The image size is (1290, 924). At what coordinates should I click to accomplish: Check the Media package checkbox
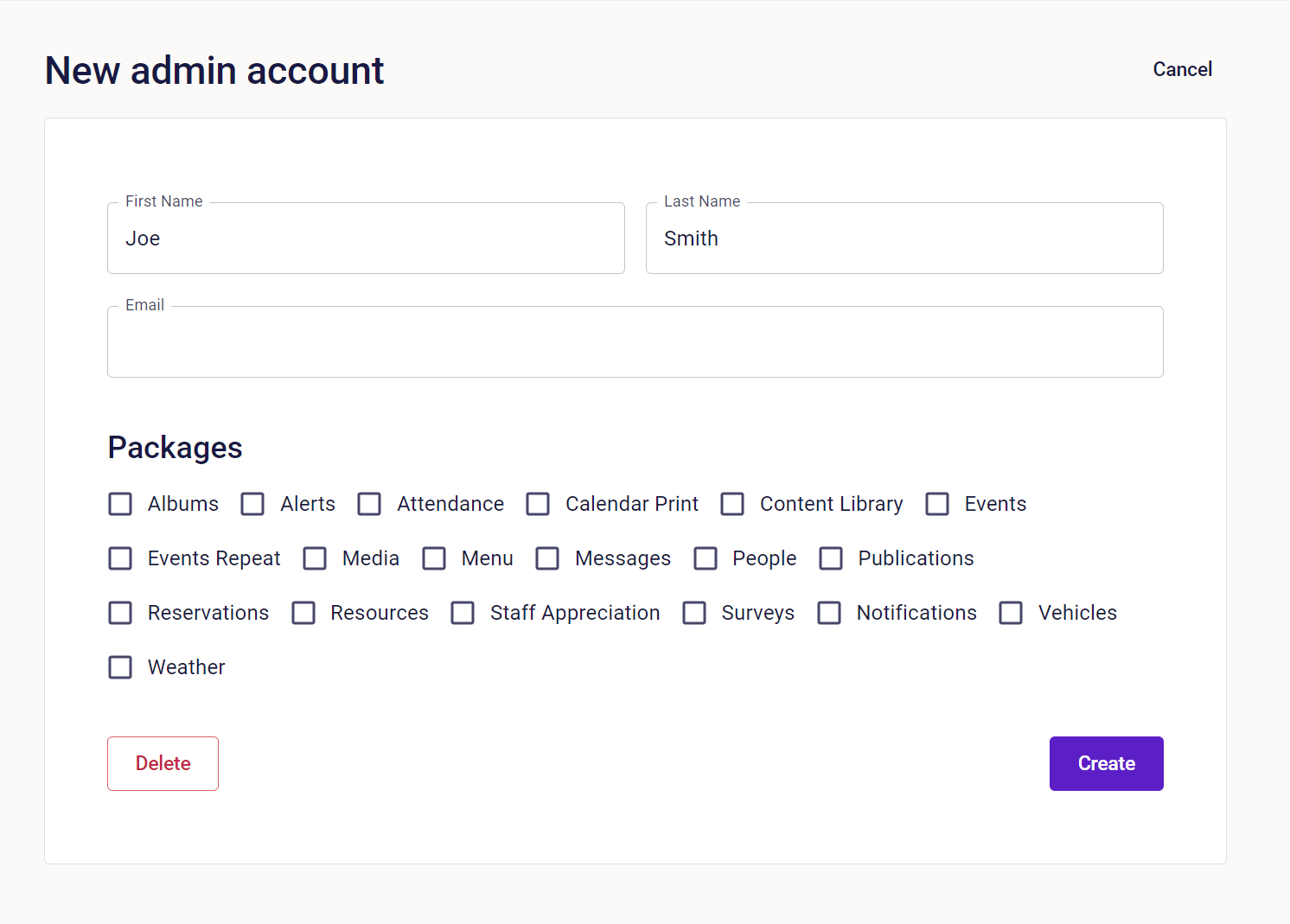[315, 558]
